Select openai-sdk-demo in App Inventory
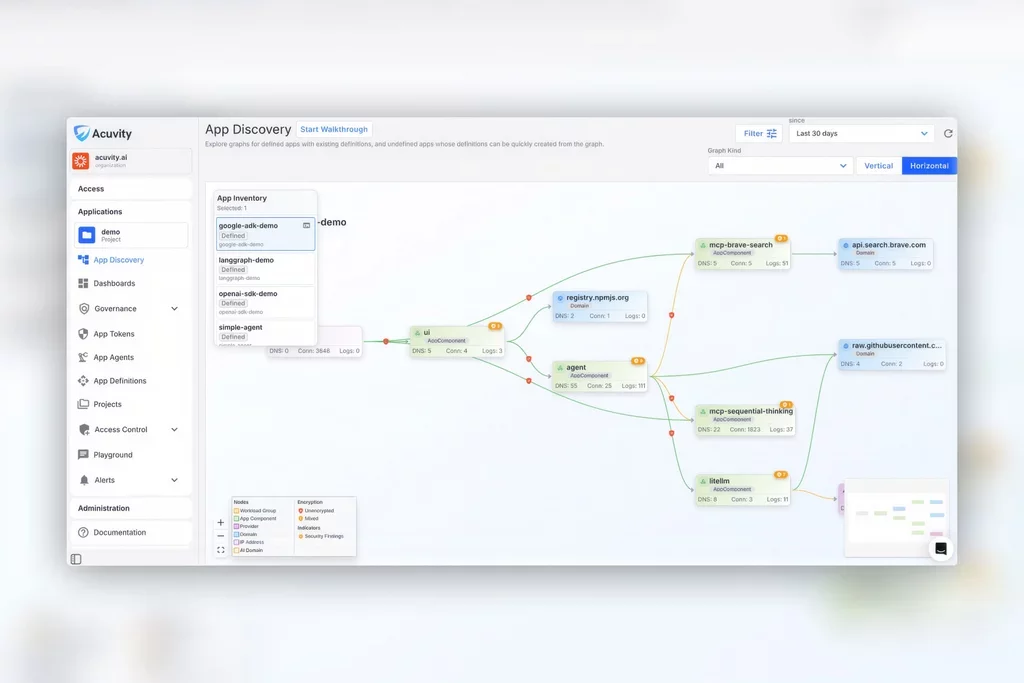 265,302
